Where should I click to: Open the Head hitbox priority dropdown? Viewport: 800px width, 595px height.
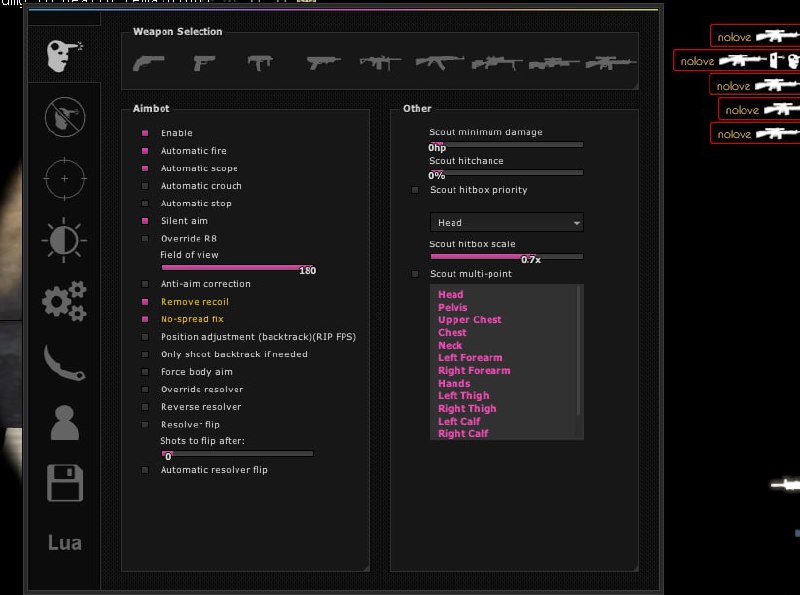(x=506, y=223)
